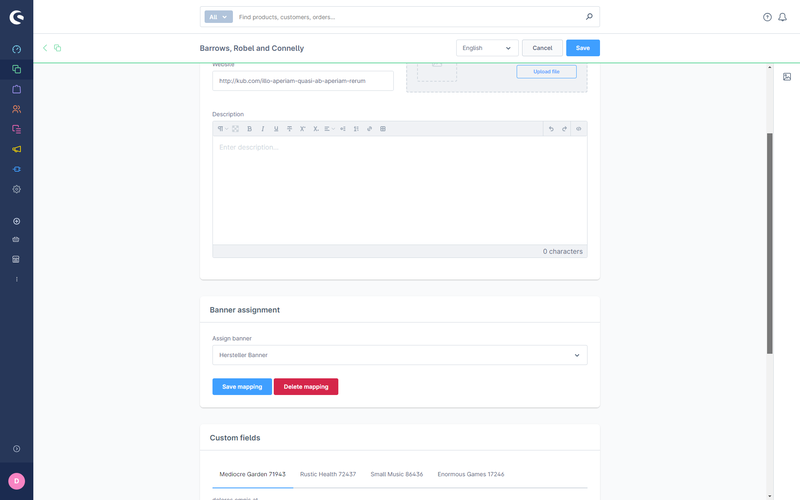
Task: Insert a table in description editor
Action: pos(383,129)
